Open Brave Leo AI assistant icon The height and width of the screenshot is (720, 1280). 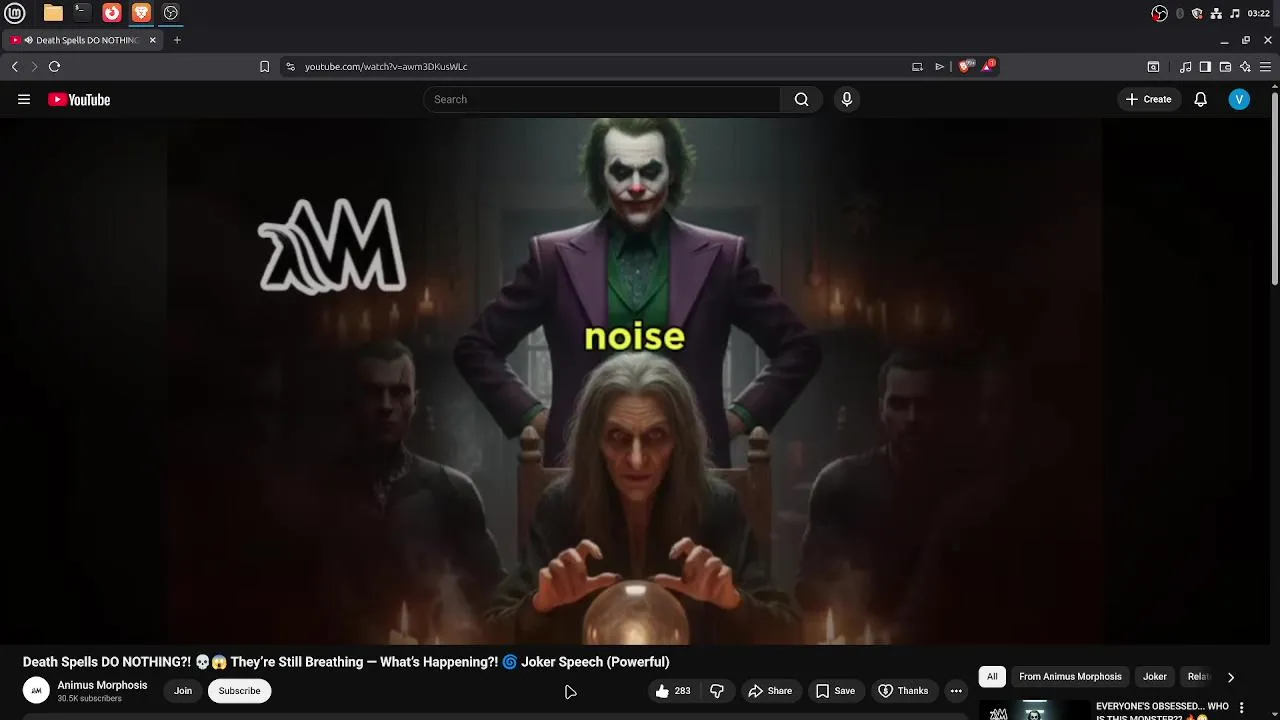coord(1245,67)
